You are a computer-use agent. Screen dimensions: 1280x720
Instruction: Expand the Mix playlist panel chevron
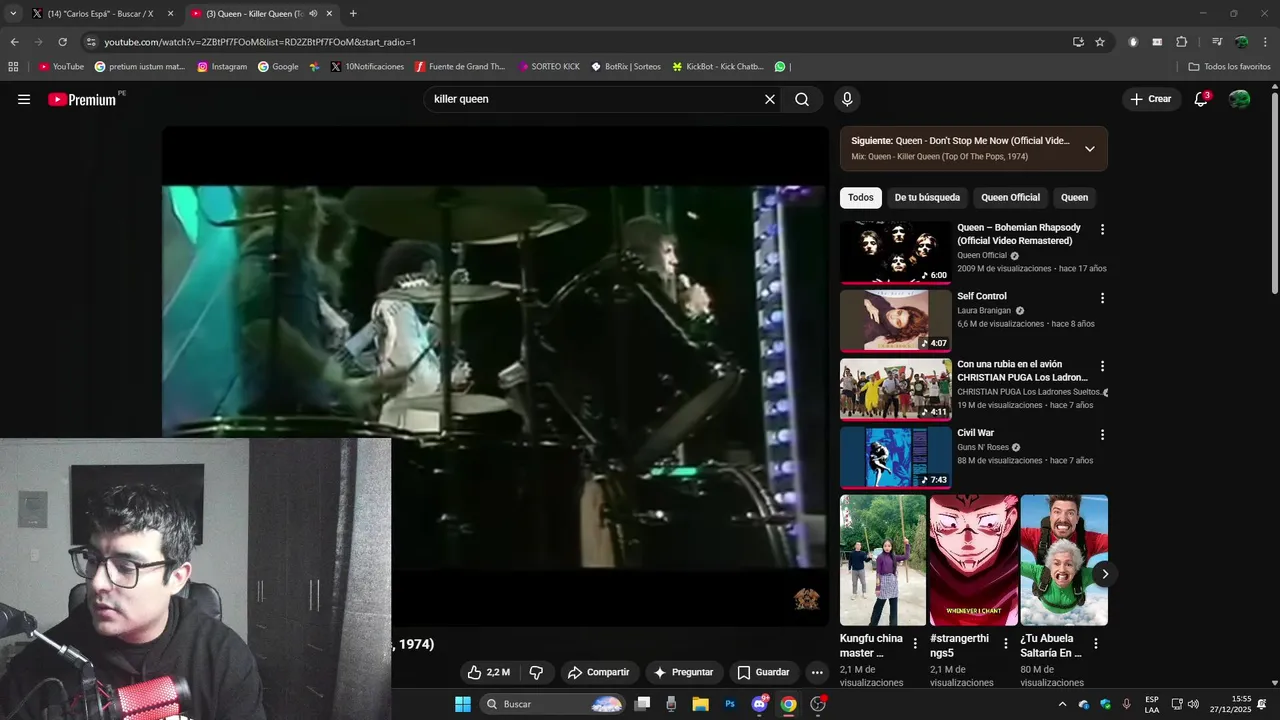(x=1089, y=149)
